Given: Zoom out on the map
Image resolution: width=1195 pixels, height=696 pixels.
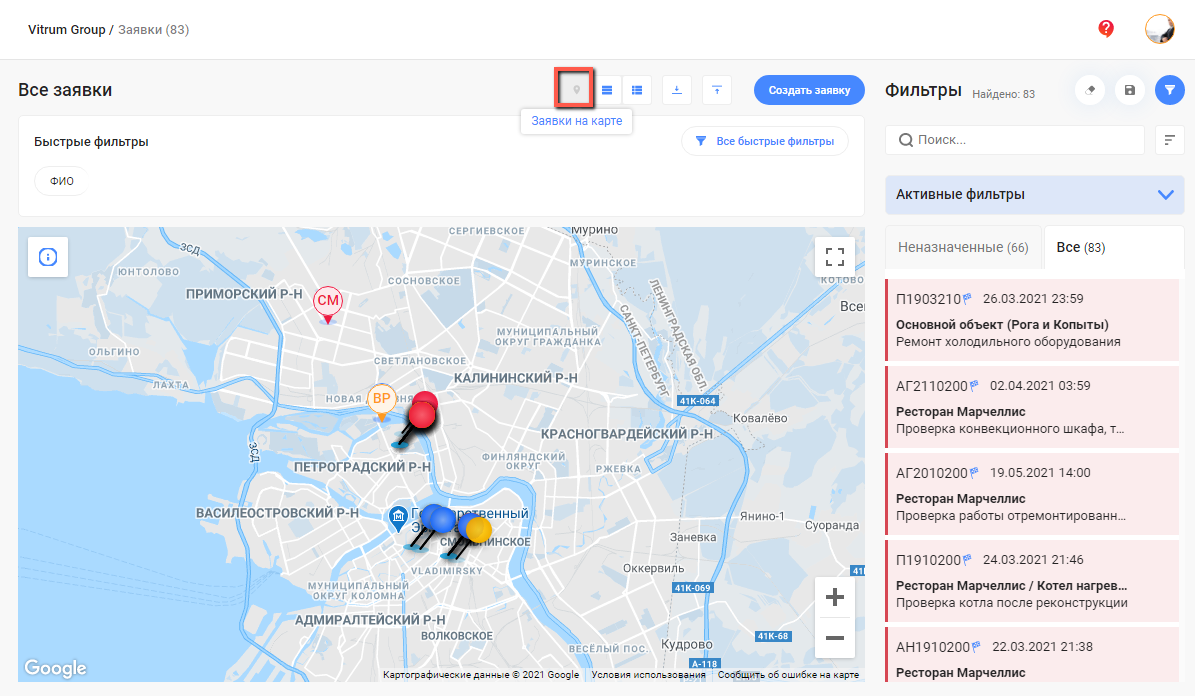Looking at the screenshot, I should pyautogui.click(x=835, y=638).
